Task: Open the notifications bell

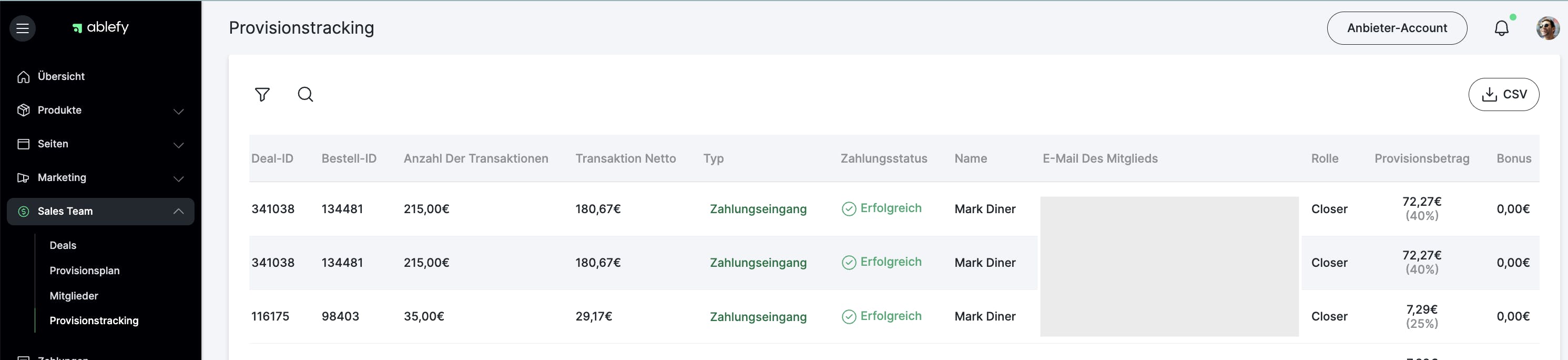Action: 1501,27
